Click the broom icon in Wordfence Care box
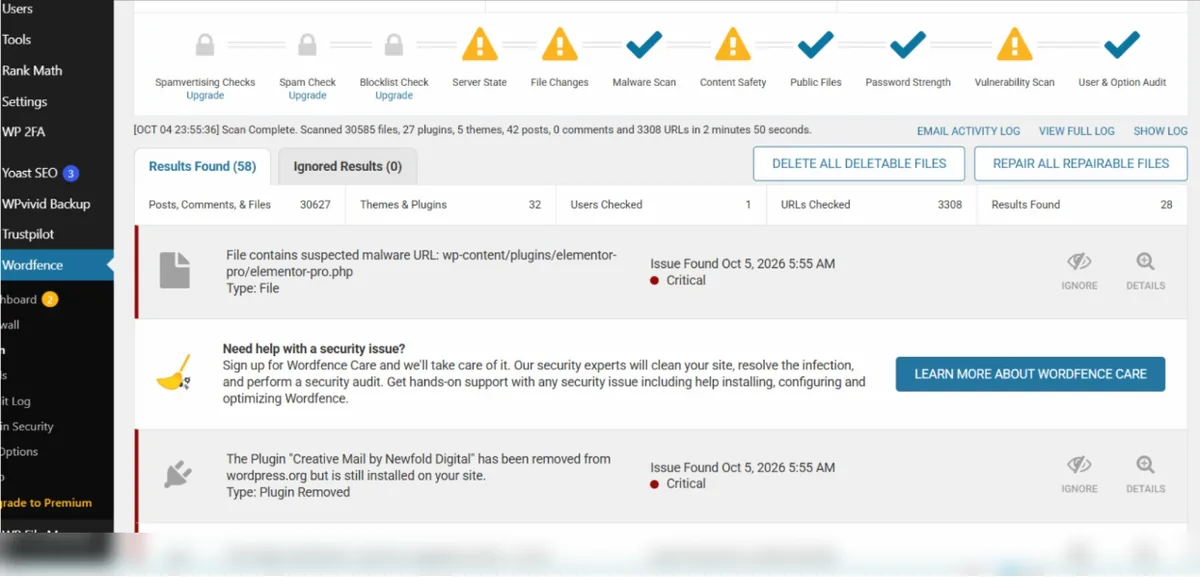This screenshot has height=577, width=1200. (174, 373)
